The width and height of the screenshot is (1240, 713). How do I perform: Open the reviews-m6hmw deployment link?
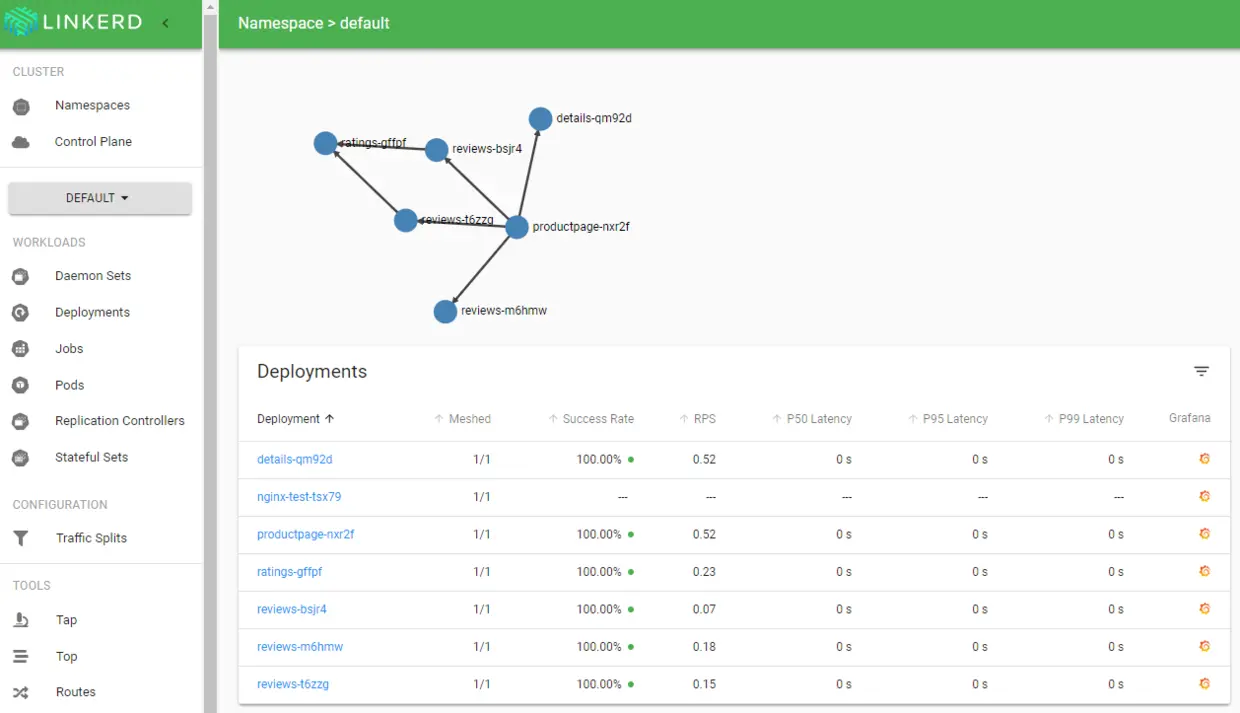click(300, 647)
